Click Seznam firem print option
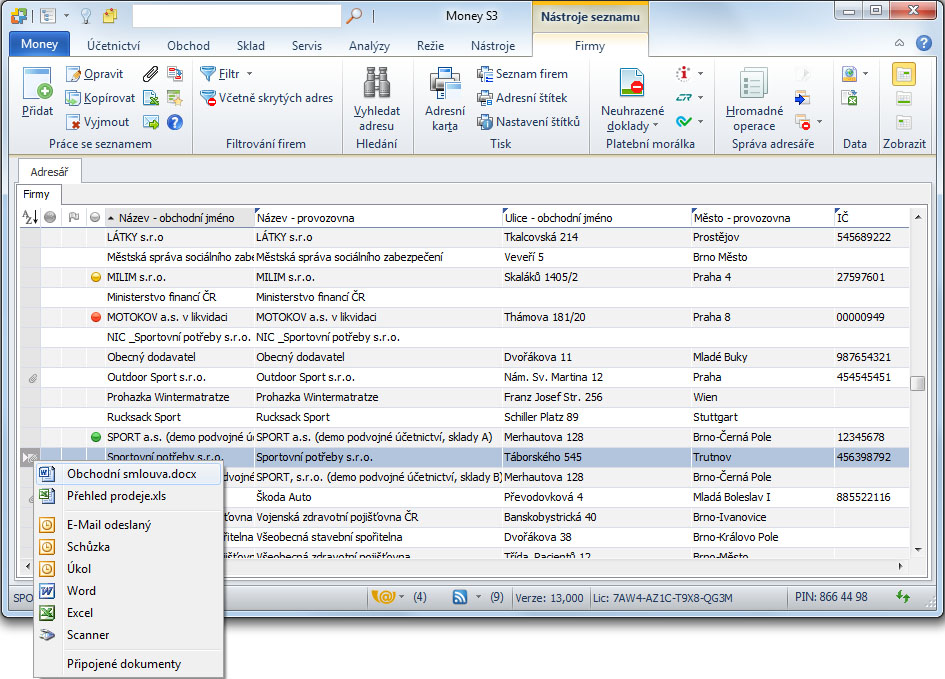The image size is (945, 679). point(523,74)
